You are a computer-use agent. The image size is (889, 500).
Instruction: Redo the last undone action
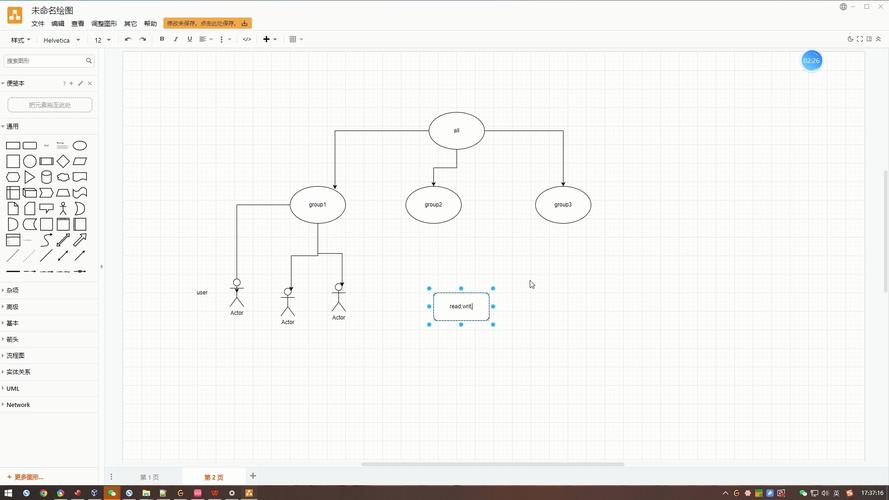click(x=143, y=39)
